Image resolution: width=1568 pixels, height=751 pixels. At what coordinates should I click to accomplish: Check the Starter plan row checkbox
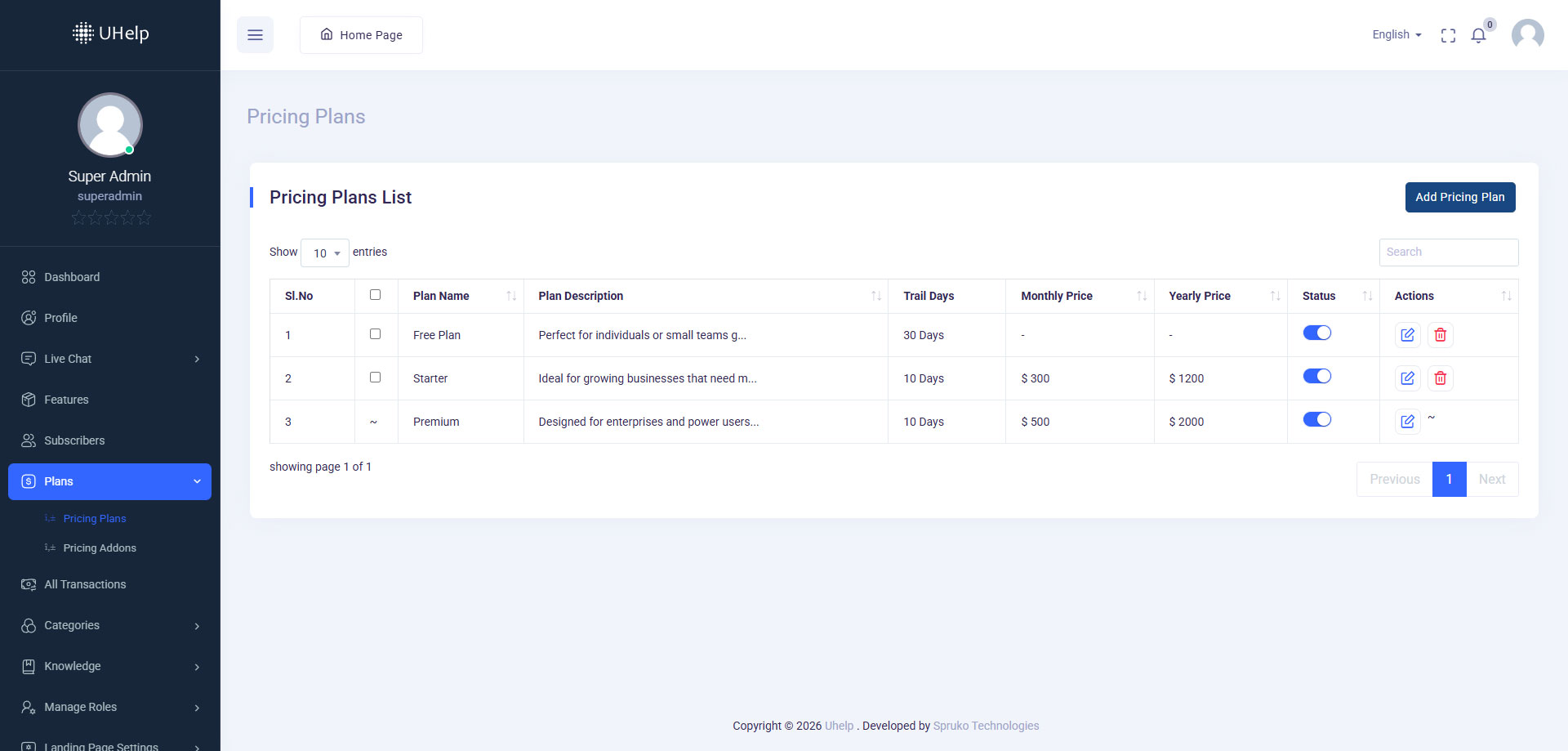pyautogui.click(x=375, y=378)
